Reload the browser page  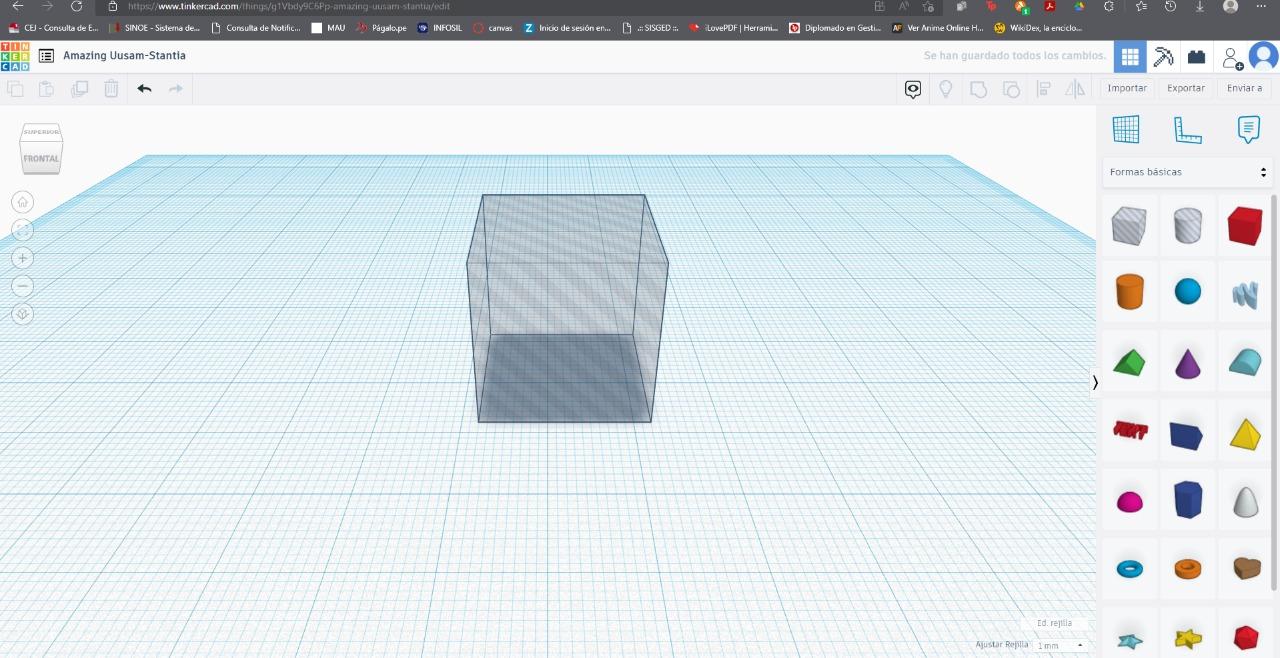[x=76, y=6]
